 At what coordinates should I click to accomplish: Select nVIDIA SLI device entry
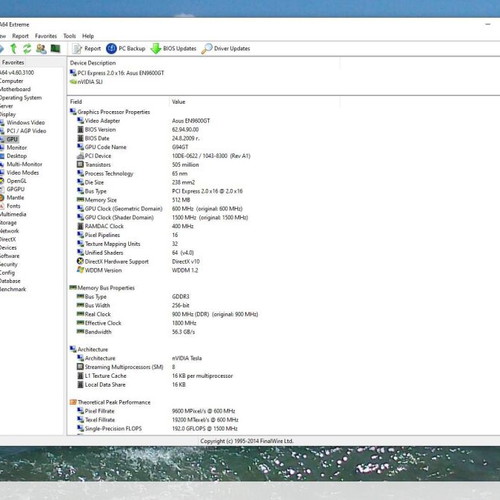(x=86, y=82)
